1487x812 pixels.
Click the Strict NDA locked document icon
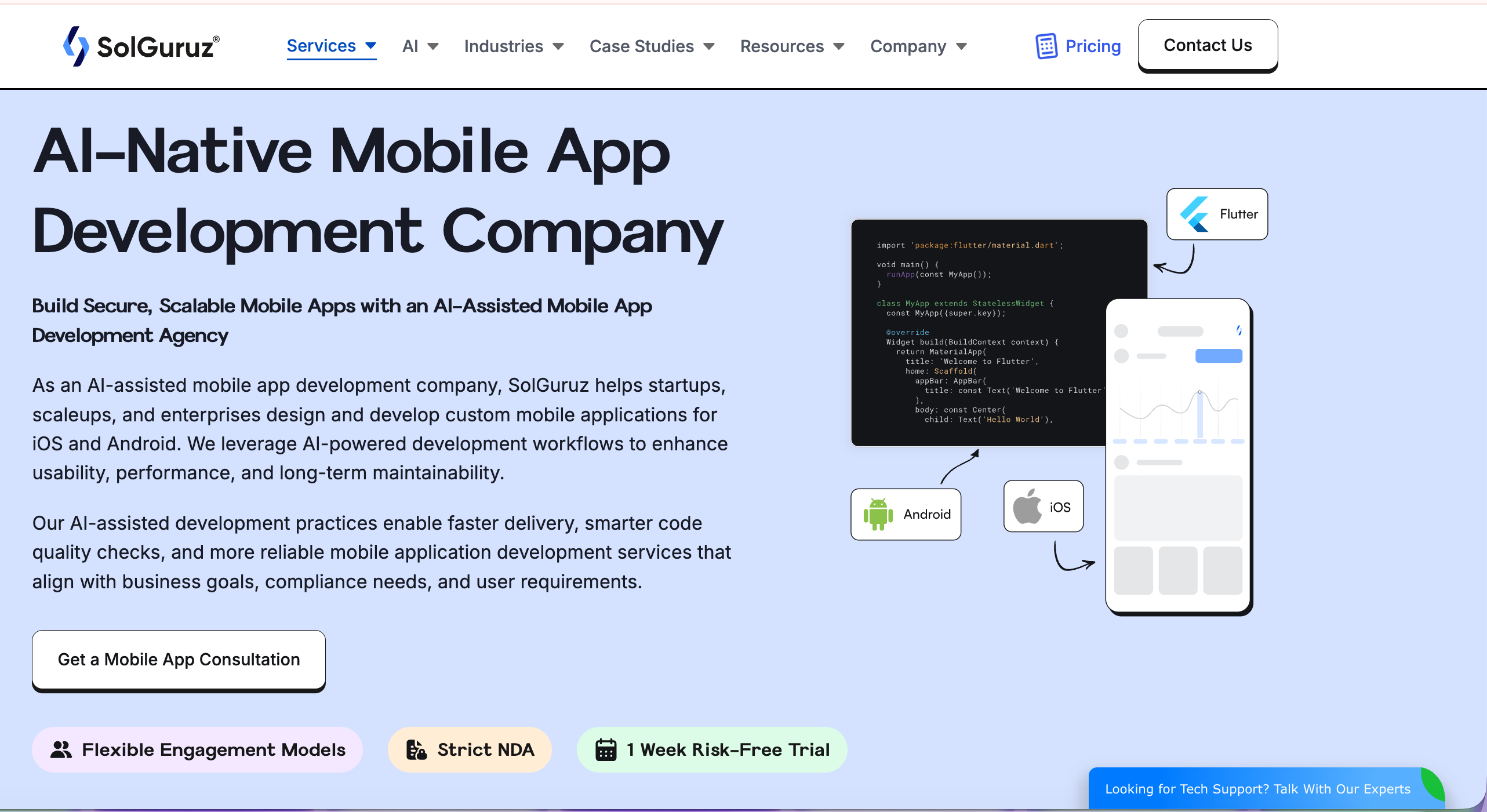pyautogui.click(x=416, y=749)
